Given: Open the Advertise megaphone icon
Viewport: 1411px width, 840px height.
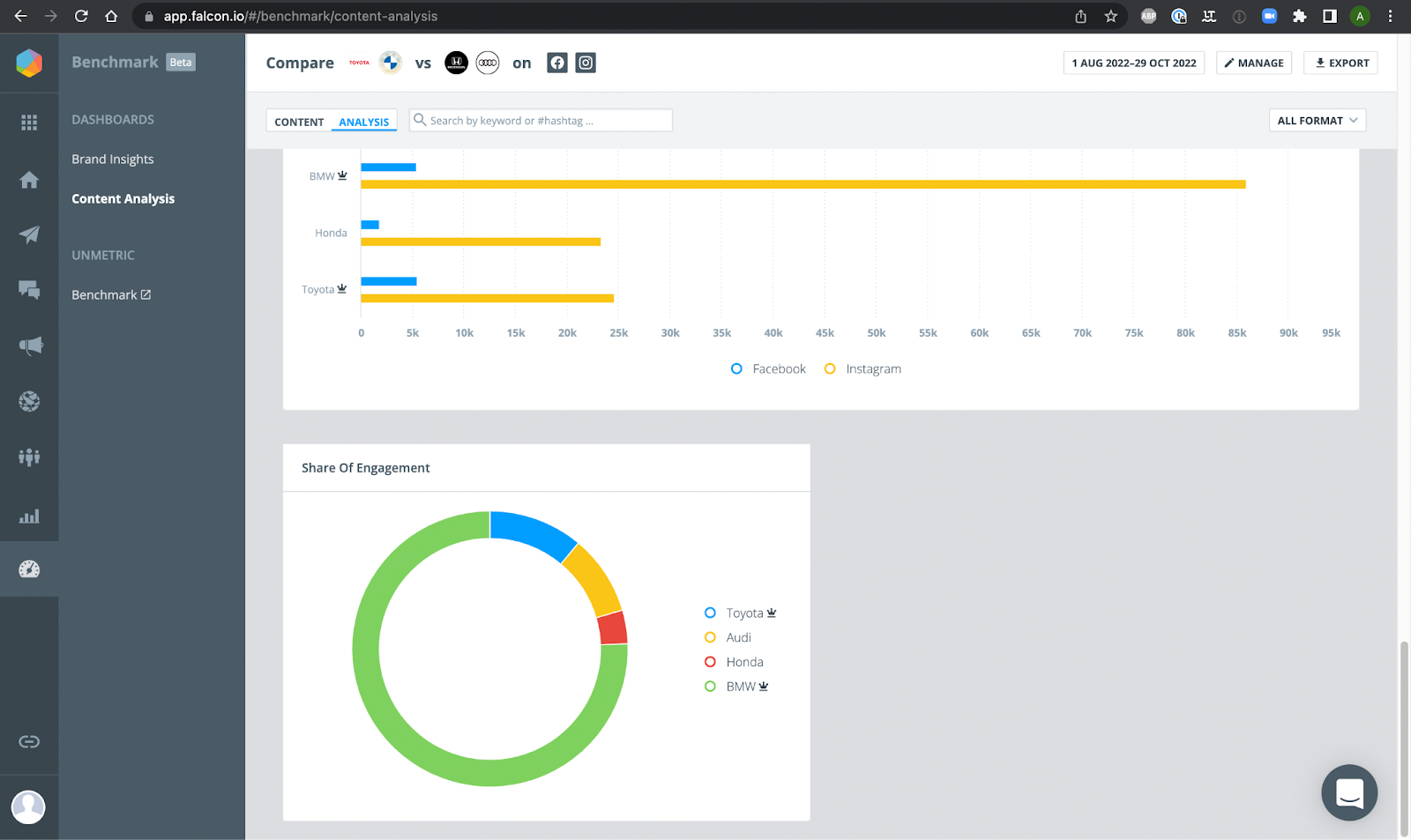Looking at the screenshot, I should click(x=29, y=346).
